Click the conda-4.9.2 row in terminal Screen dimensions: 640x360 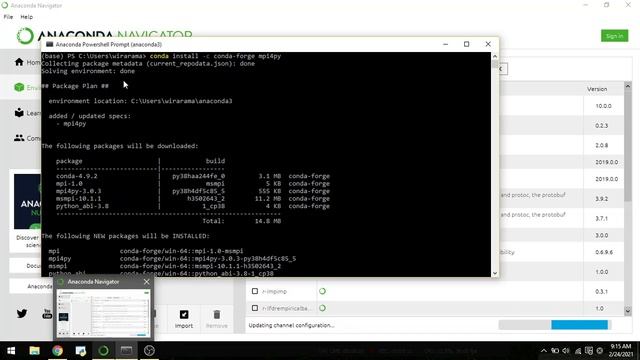point(193,176)
